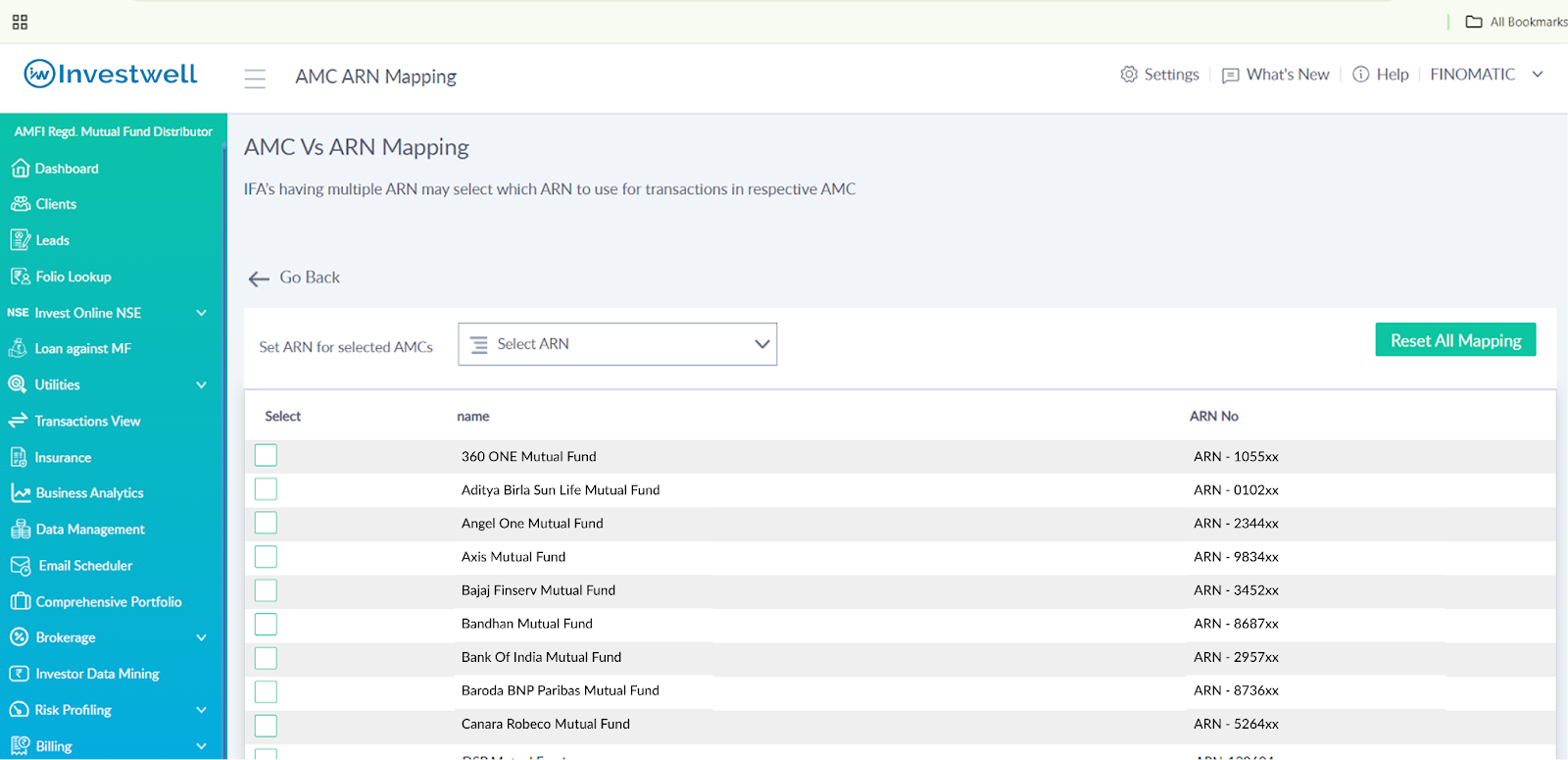Screen dimensions: 1568x760
Task: Click the Bandhan Mutual Fund name
Action: 527,624
